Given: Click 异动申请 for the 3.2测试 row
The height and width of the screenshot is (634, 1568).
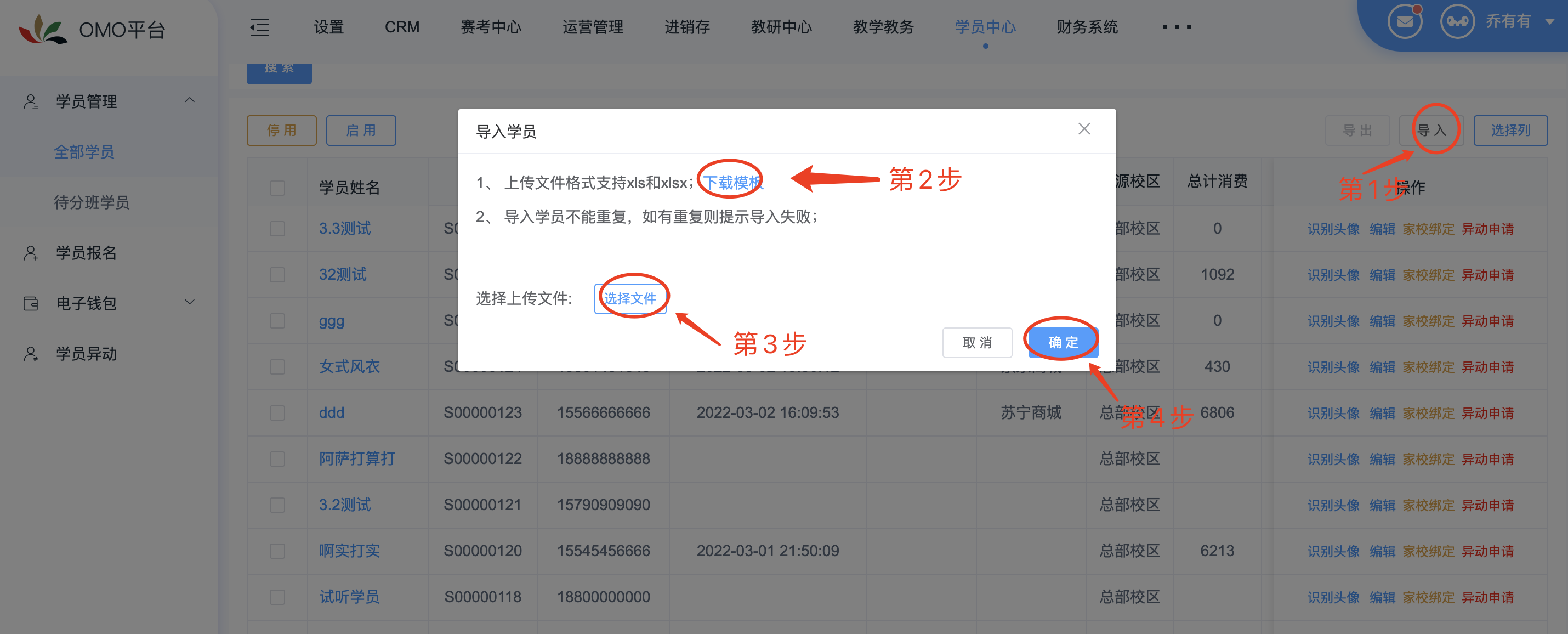Looking at the screenshot, I should (1487, 506).
